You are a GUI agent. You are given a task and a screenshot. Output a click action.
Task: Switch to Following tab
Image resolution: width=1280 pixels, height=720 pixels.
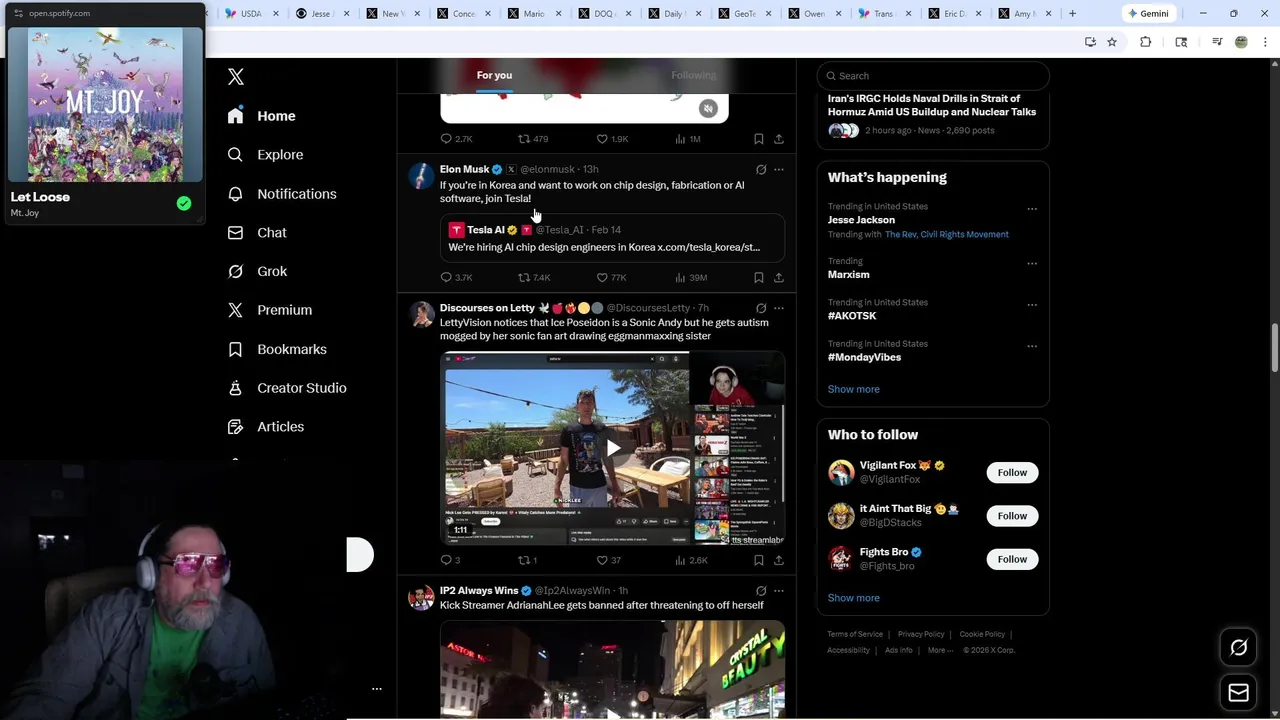point(694,75)
